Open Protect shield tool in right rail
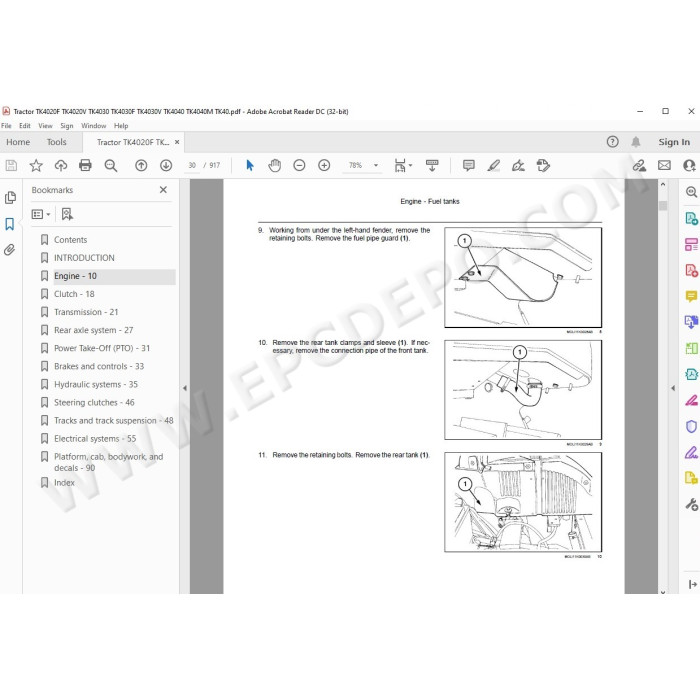The height and width of the screenshot is (700, 700). click(x=691, y=426)
